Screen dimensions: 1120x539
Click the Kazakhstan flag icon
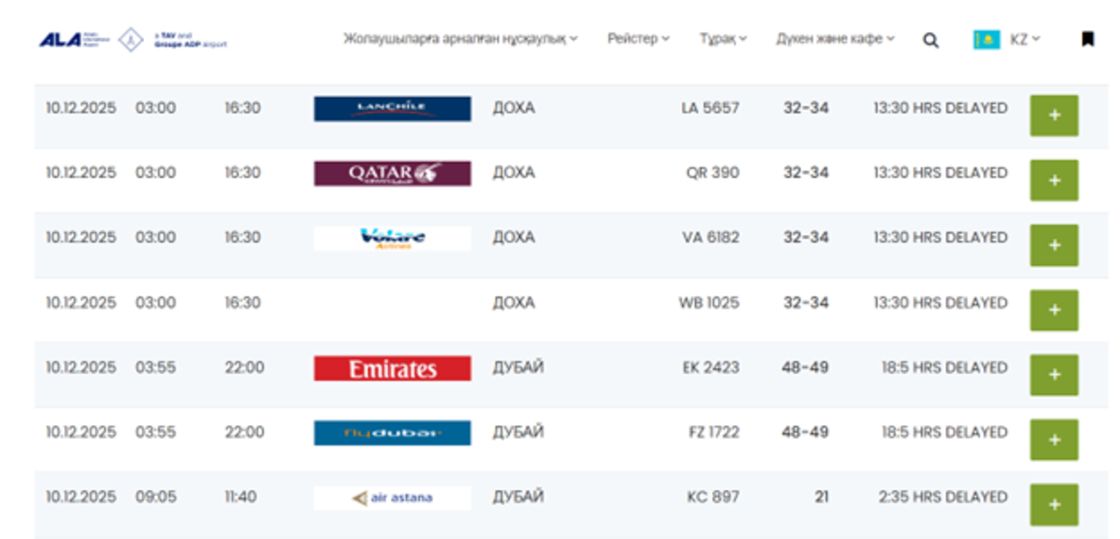point(986,40)
